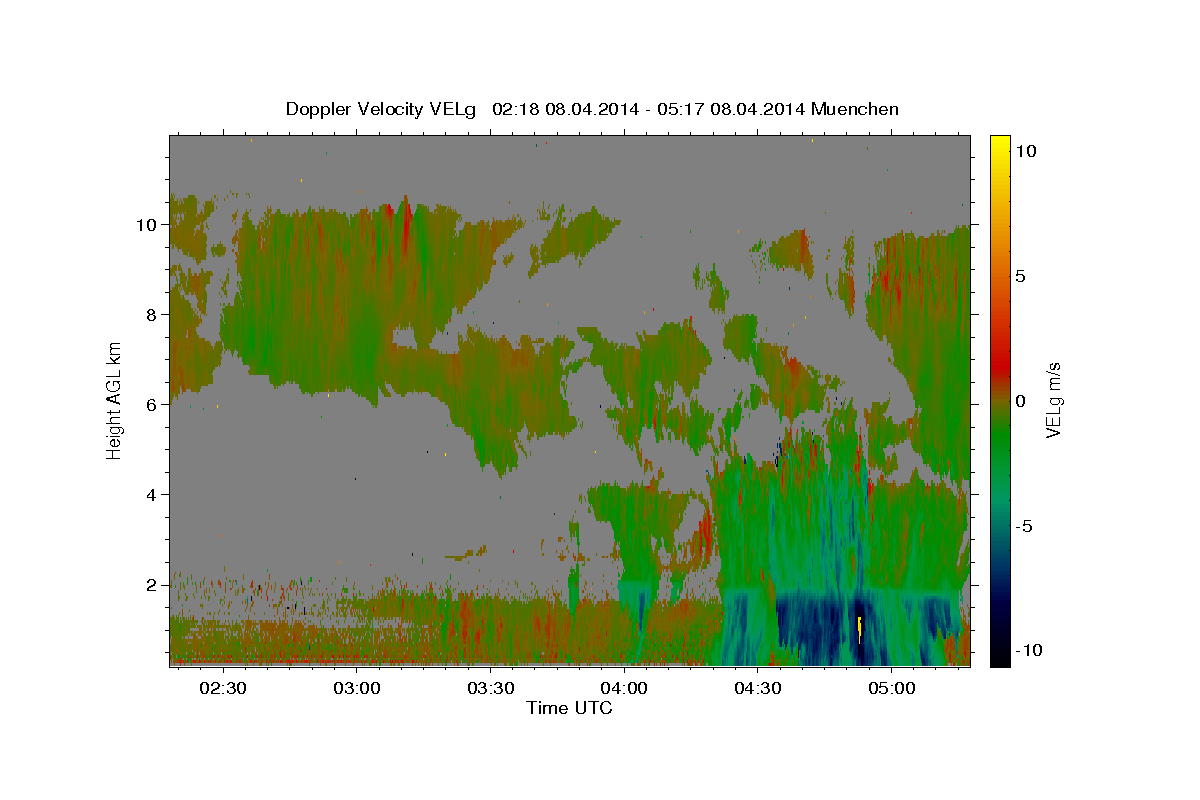The image size is (1200, 800).
Task: Click the 04:30 time tick label
Action: point(758,688)
